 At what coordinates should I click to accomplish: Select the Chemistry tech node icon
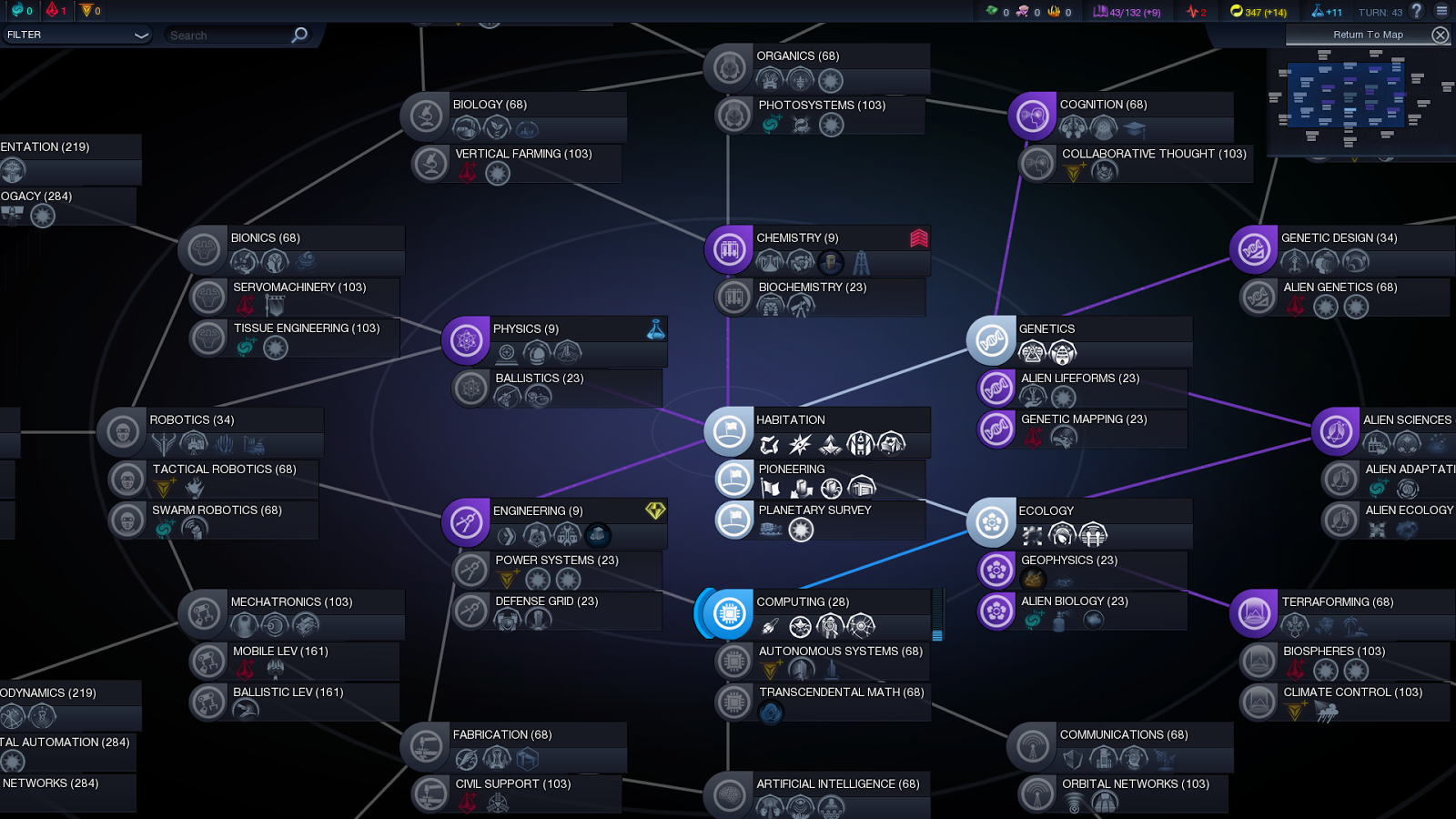coord(729,249)
